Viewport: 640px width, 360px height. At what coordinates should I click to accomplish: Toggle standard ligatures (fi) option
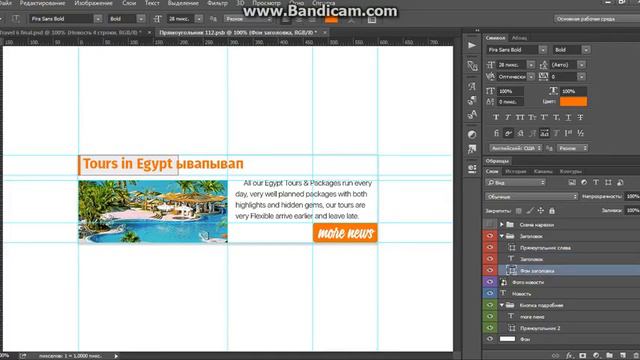pyautogui.click(x=496, y=133)
